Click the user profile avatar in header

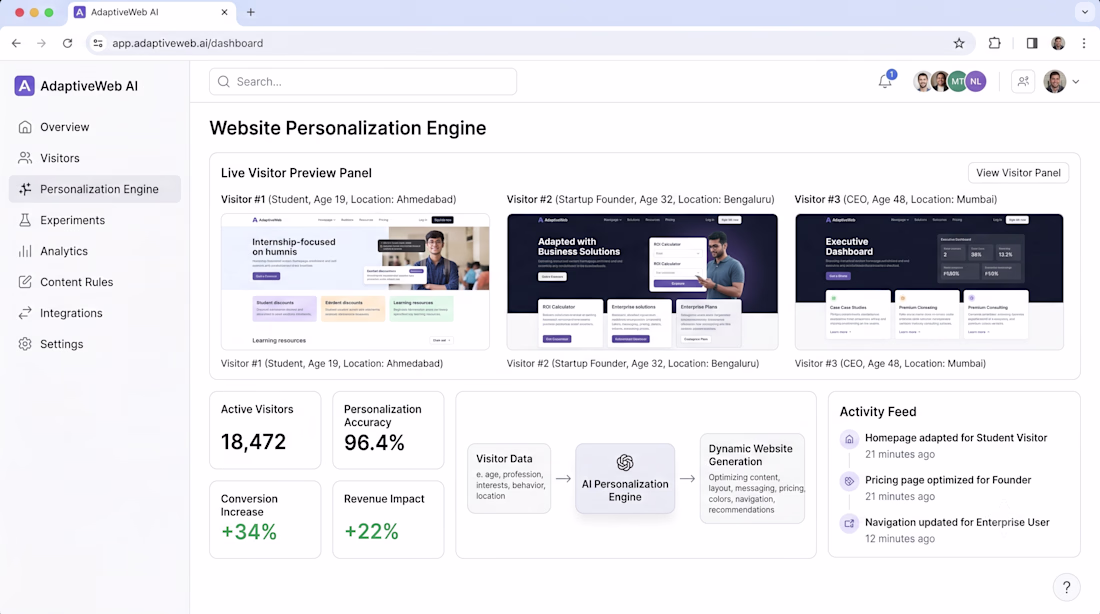click(x=1054, y=81)
